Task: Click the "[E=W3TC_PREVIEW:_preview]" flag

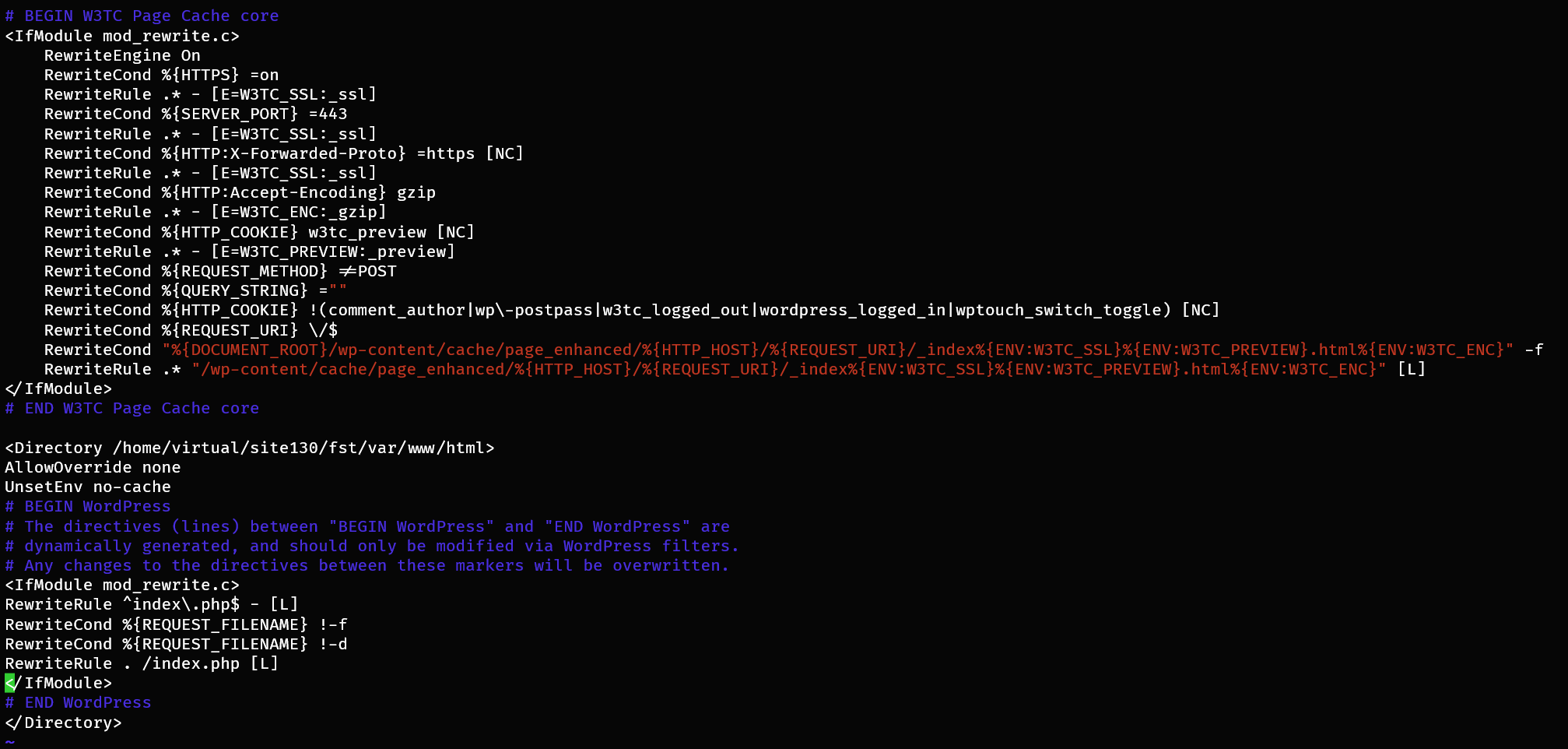Action: click(x=332, y=251)
